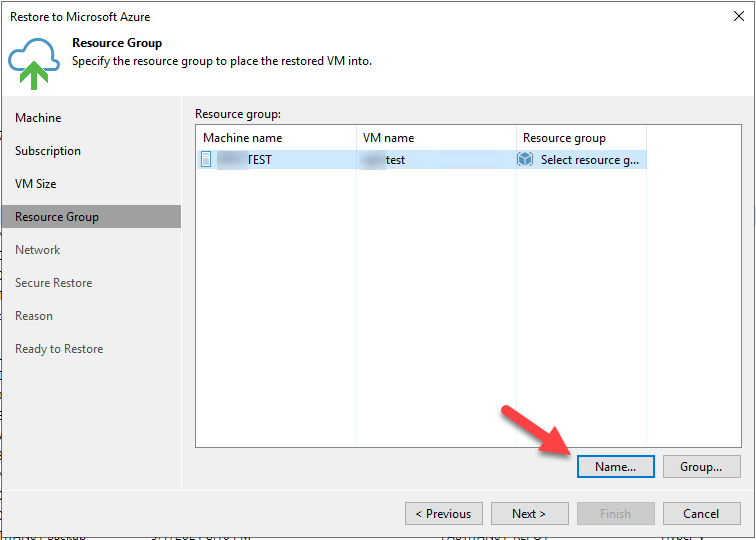Go back with the Previous button
756x540 pixels.
tap(444, 513)
